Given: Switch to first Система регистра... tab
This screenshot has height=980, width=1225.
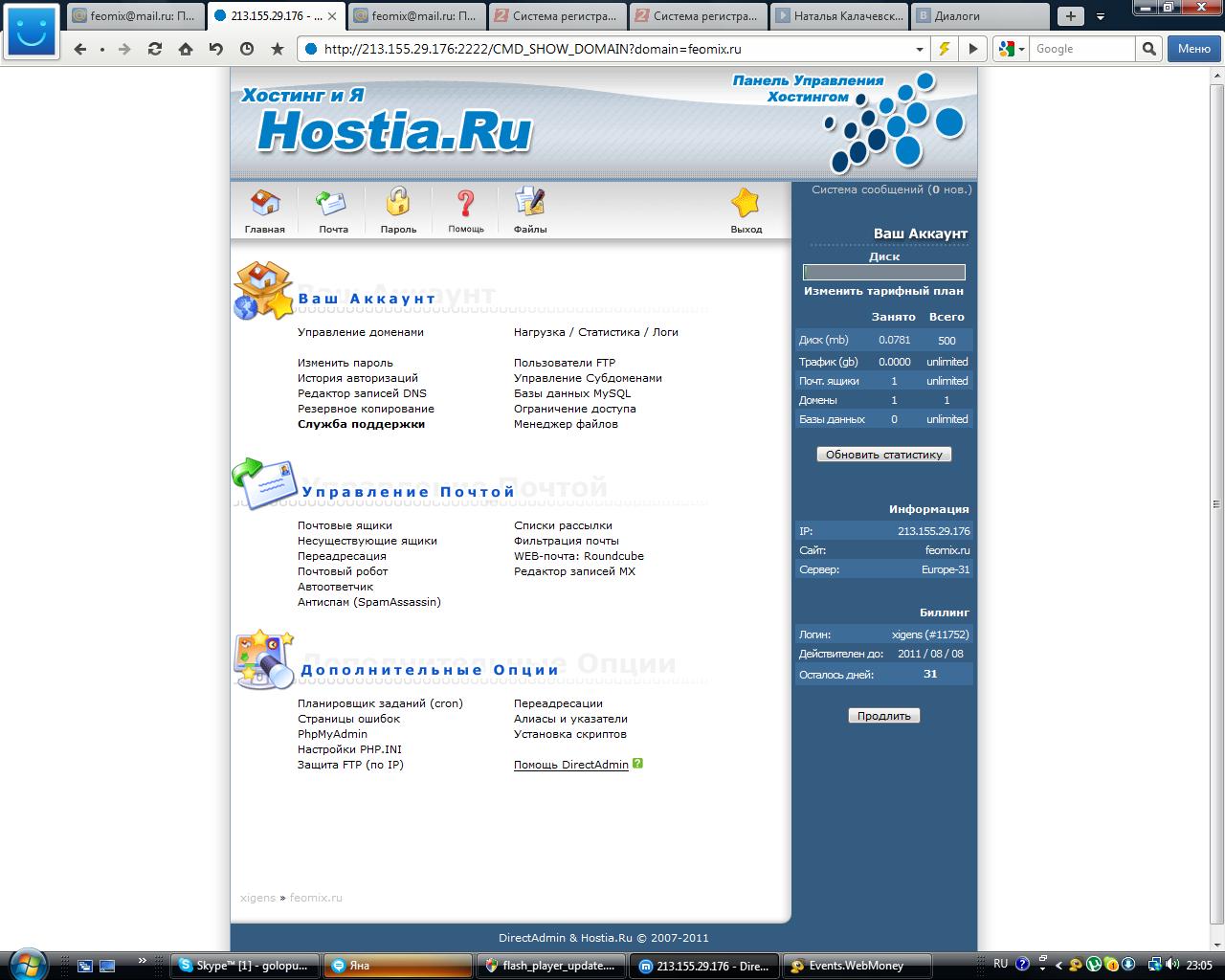Looking at the screenshot, I should [x=558, y=15].
